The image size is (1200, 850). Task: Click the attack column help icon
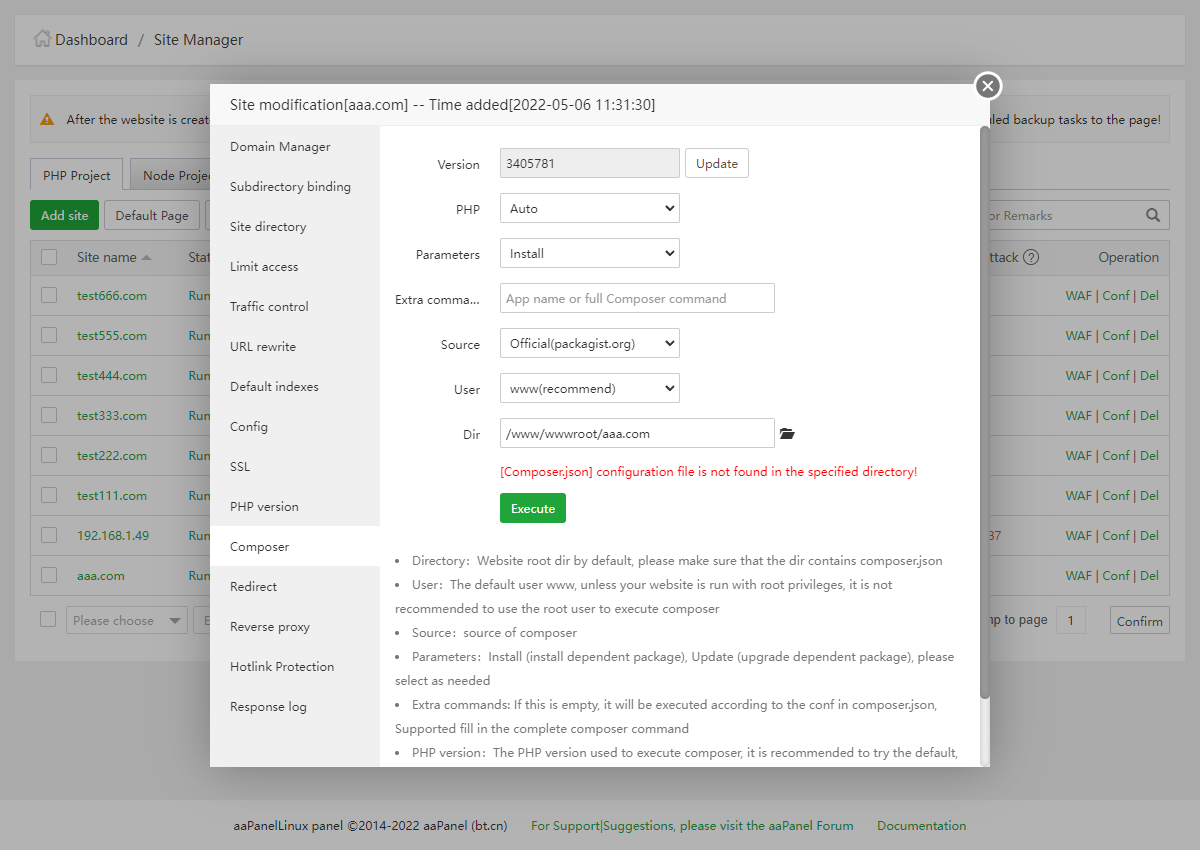coord(1031,257)
